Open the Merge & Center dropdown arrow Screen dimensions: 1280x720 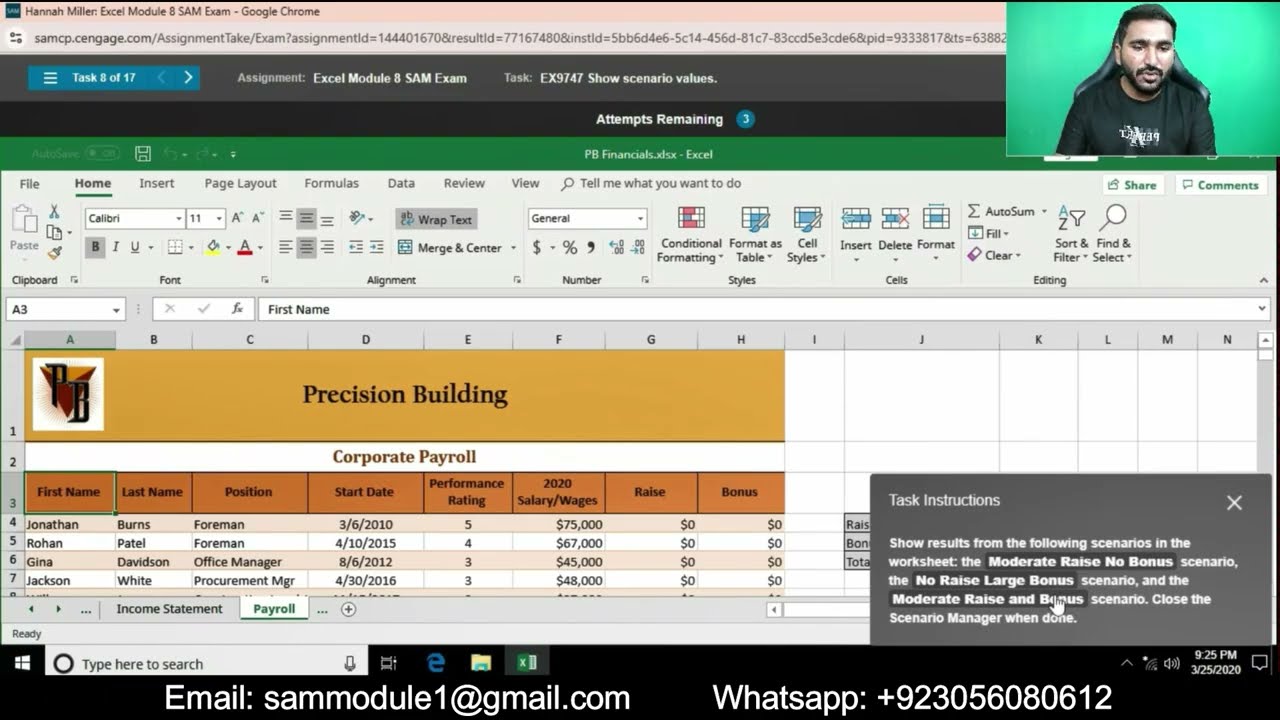(x=514, y=247)
